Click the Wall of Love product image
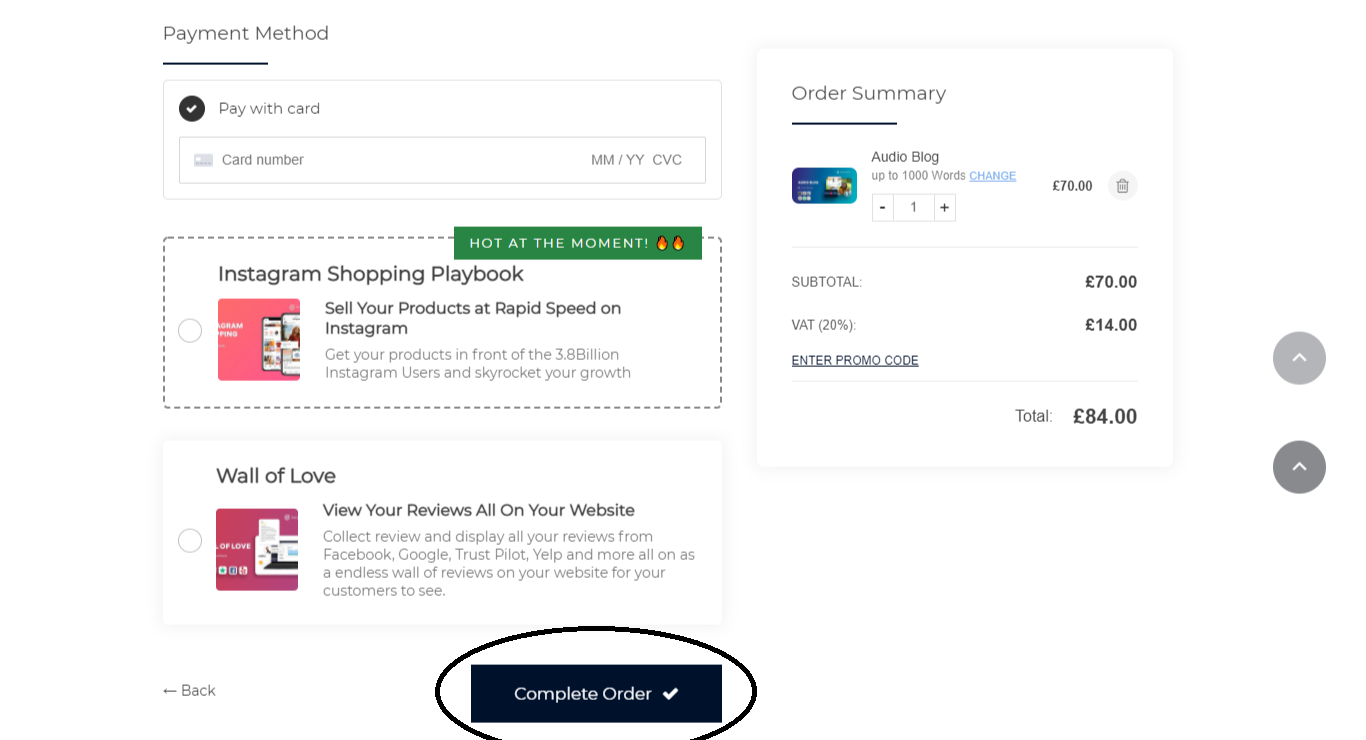 (x=257, y=549)
